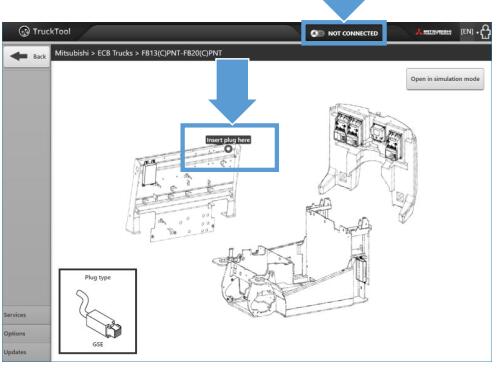Open the EN language dropdown
This screenshot has height=372, width=502.
469,32
